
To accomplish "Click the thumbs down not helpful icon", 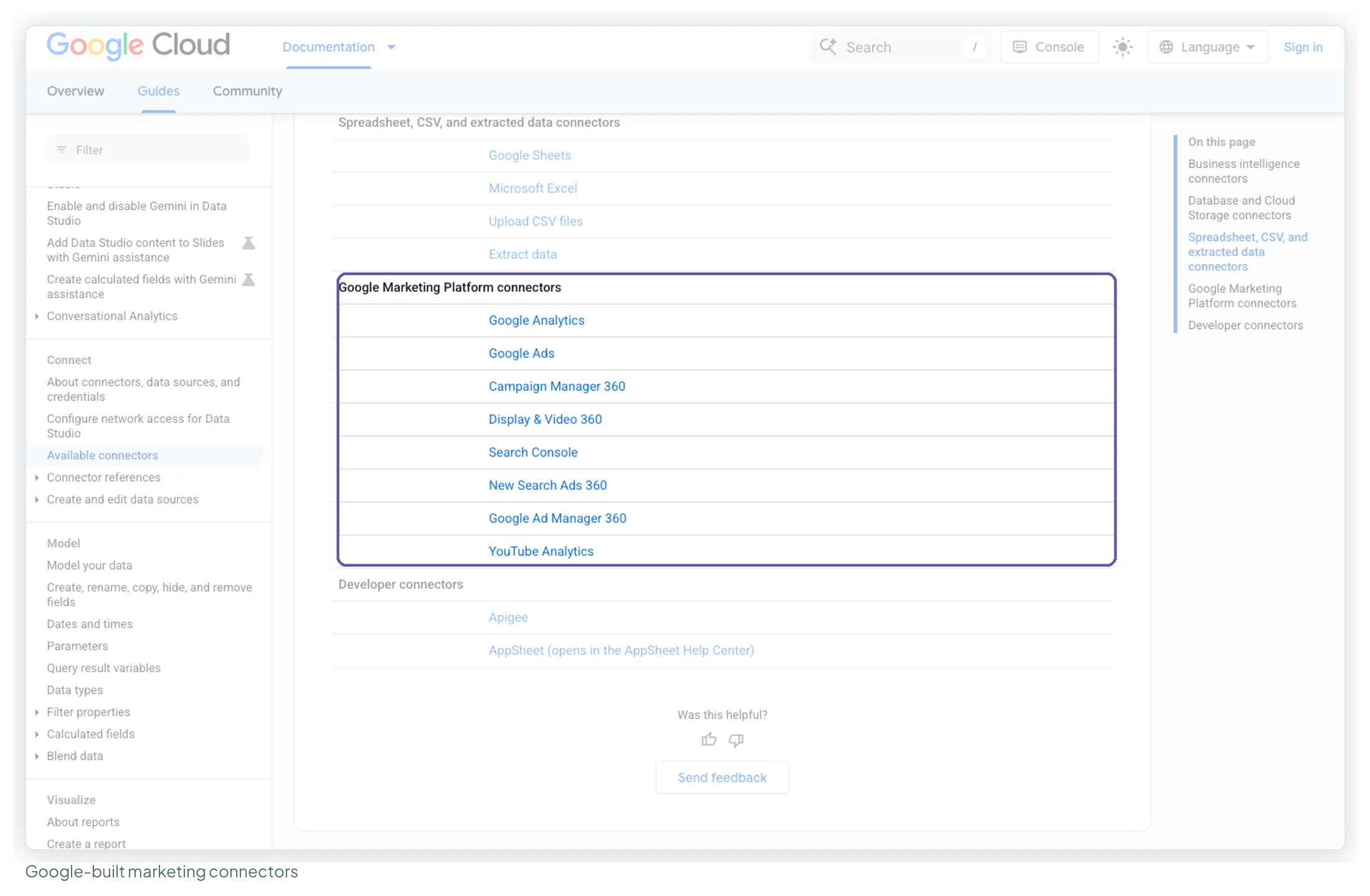I will tap(736, 740).
